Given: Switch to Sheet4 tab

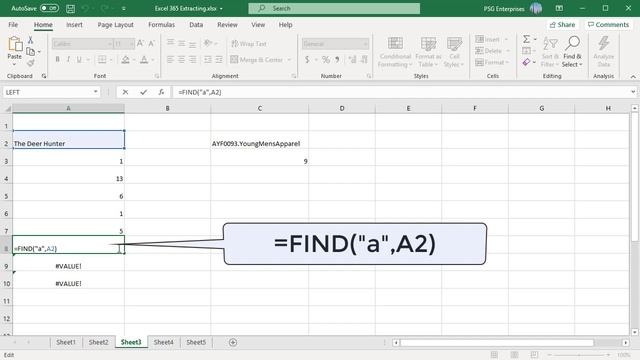Looking at the screenshot, I should [x=163, y=342].
